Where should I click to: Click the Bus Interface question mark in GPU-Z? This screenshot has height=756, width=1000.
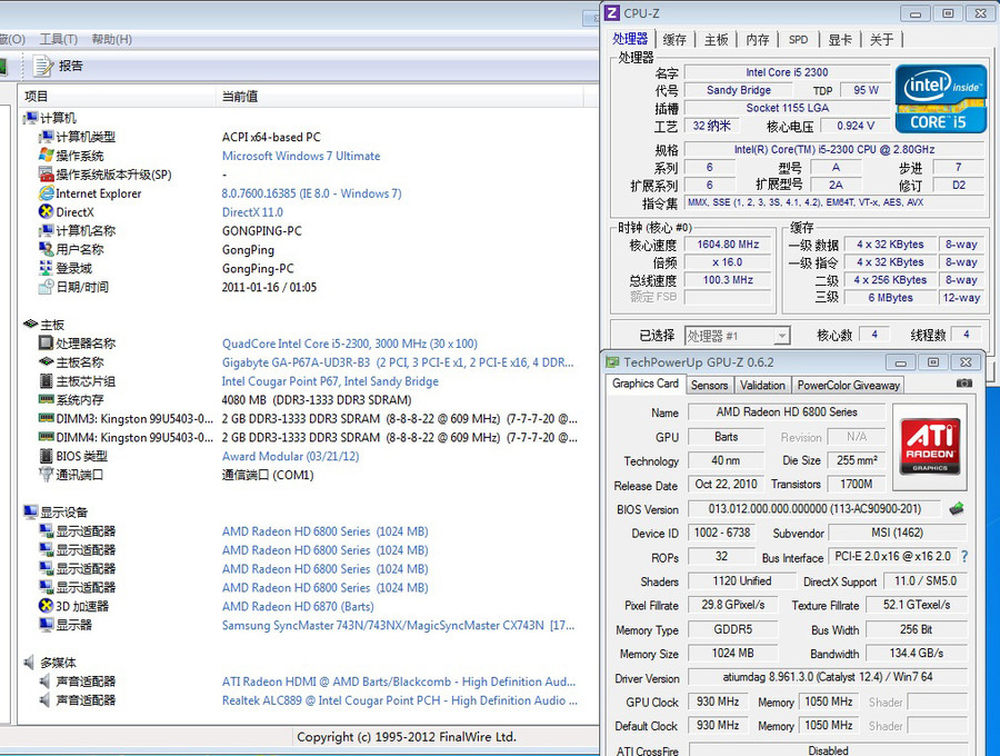point(964,556)
